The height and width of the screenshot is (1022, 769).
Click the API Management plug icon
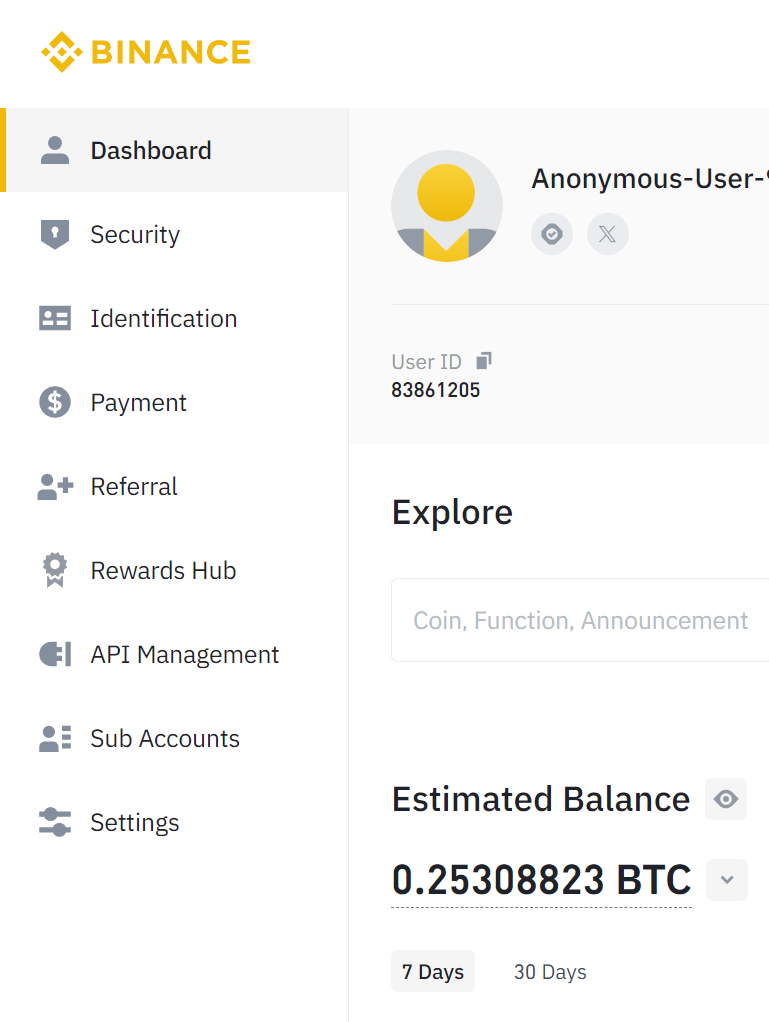tap(55, 654)
